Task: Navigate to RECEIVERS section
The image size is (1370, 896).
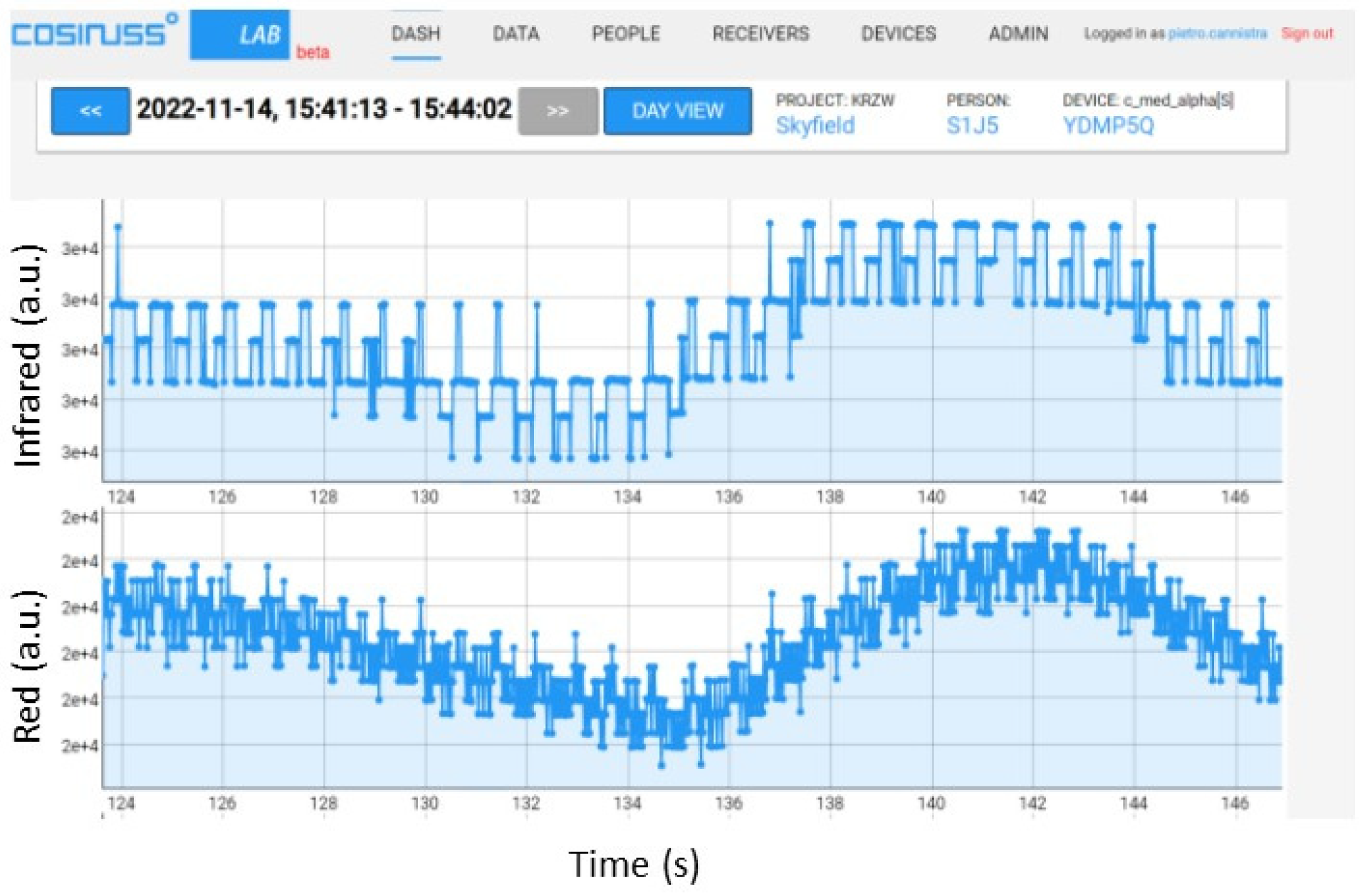Action: [x=760, y=34]
